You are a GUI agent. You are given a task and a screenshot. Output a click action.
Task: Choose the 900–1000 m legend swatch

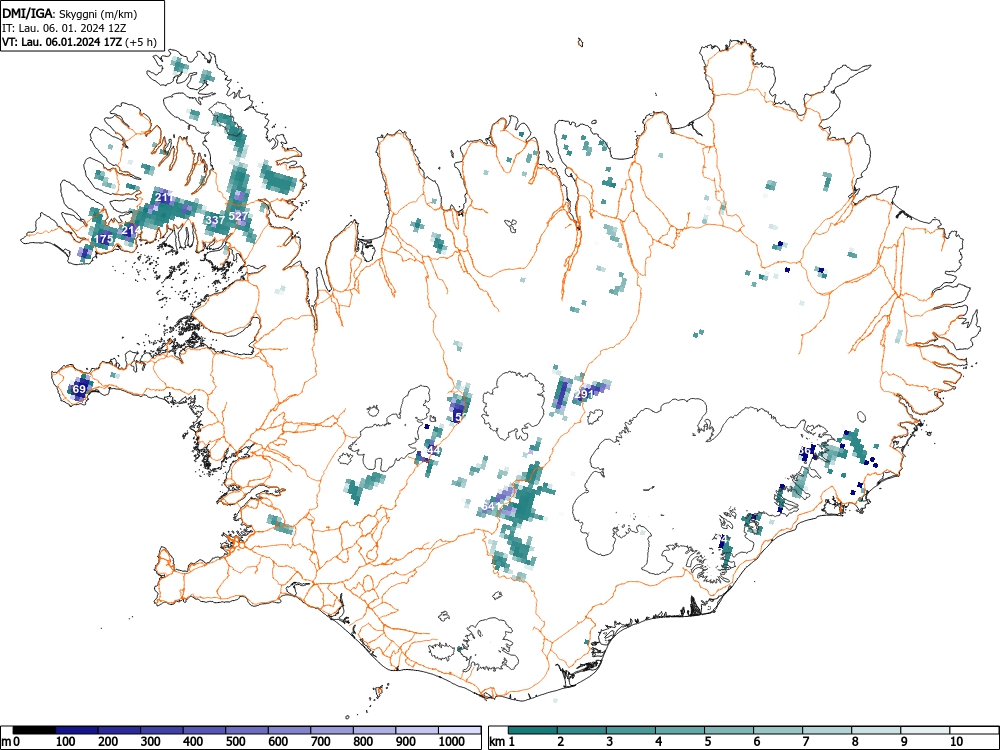(x=416, y=730)
